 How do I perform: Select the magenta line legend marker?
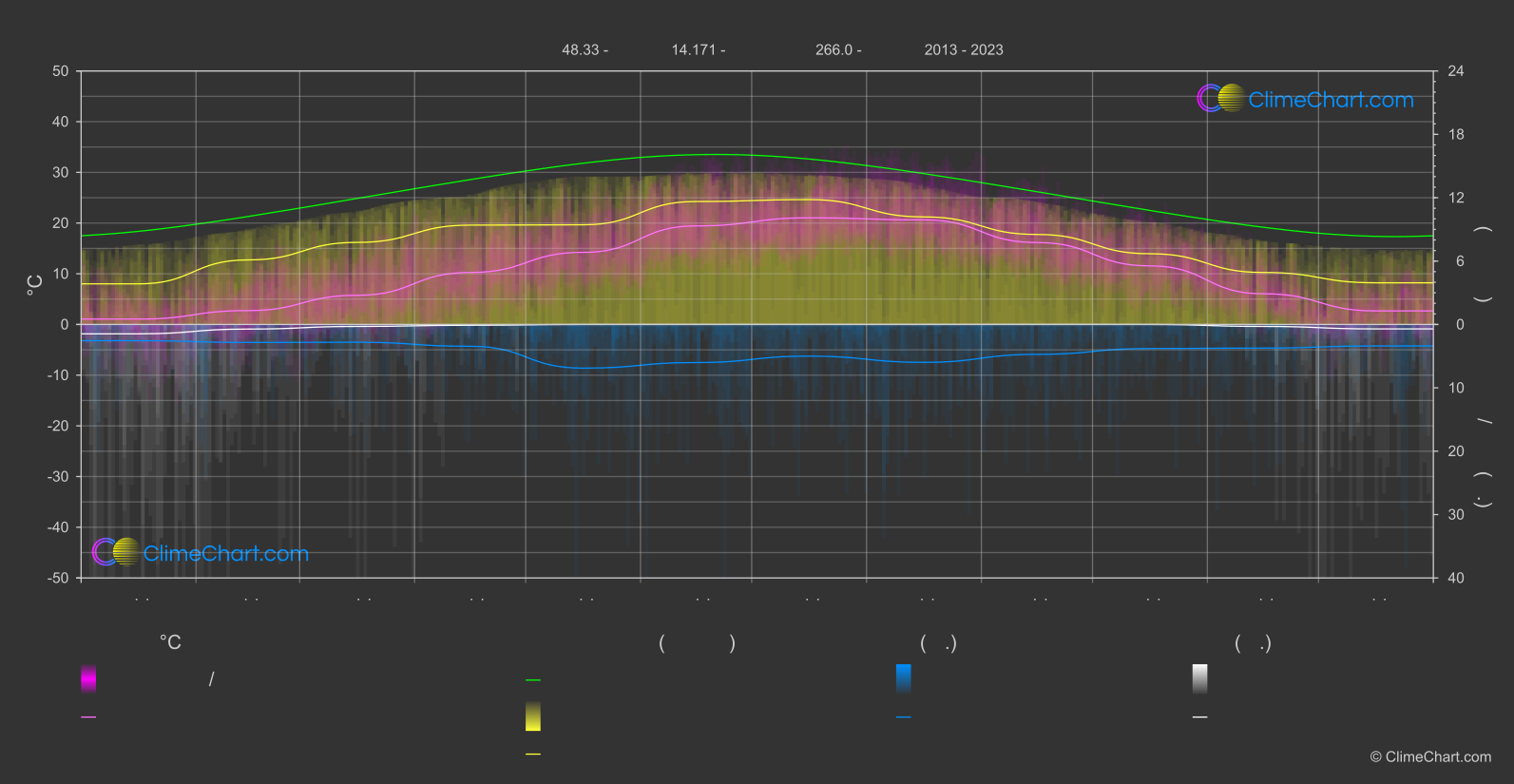pyautogui.click(x=88, y=717)
